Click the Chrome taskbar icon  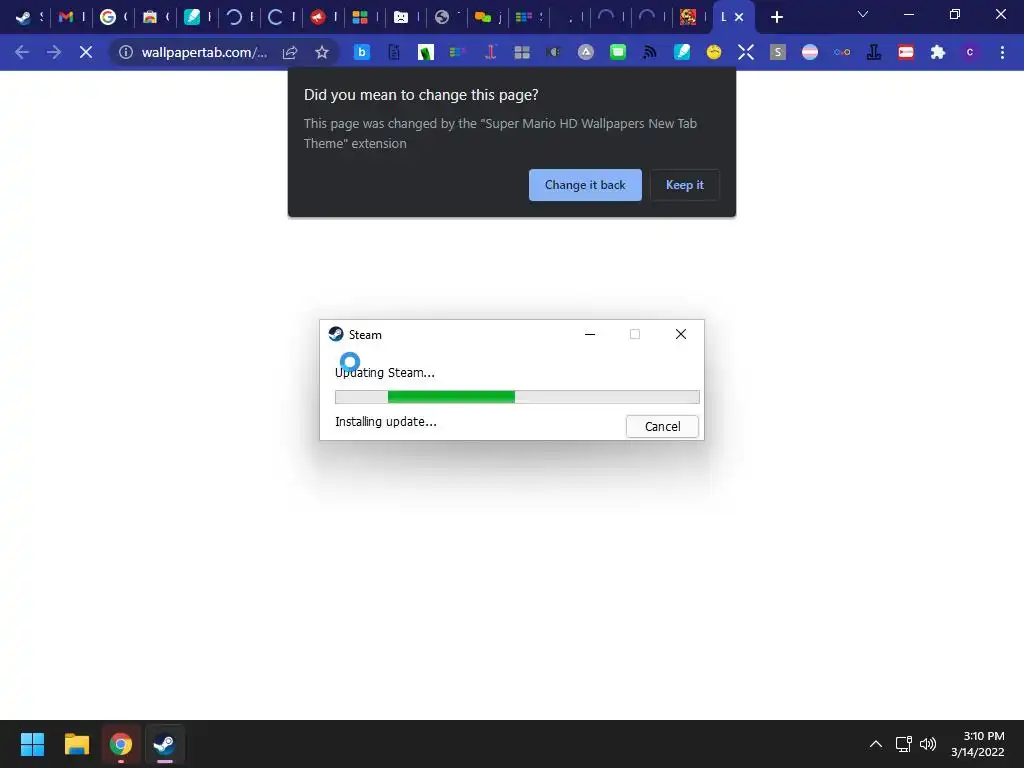121,744
